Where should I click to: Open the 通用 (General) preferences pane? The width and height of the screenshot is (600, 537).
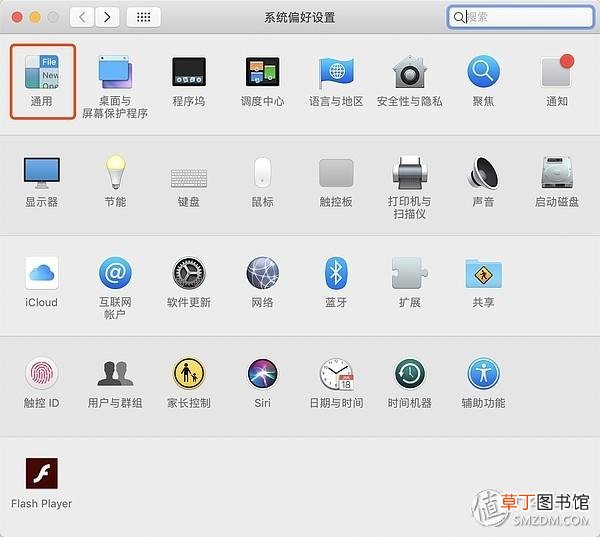point(42,81)
